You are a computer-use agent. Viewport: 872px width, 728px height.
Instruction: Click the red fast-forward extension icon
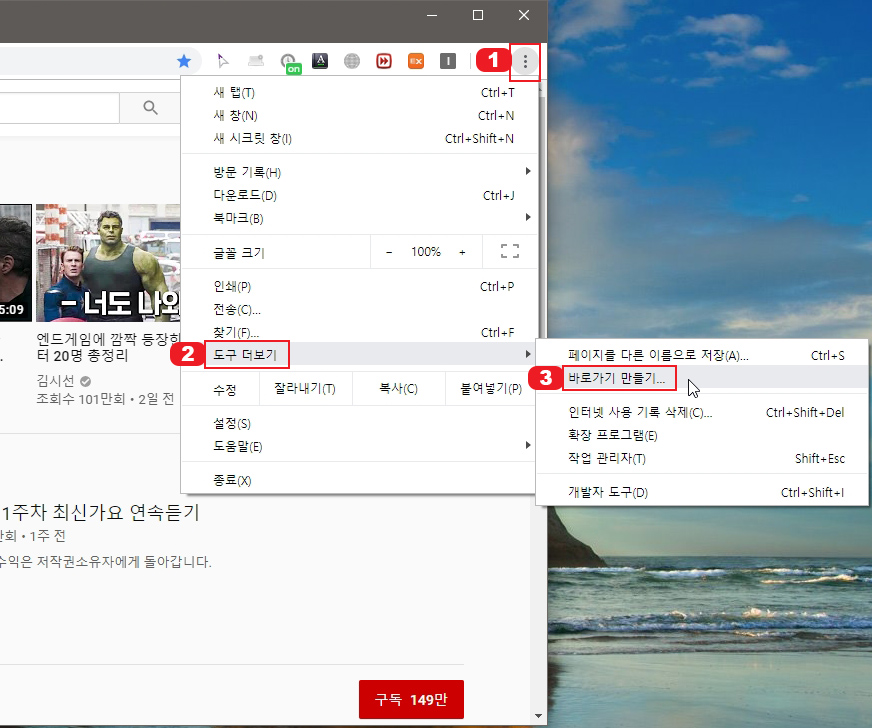[x=383, y=60]
